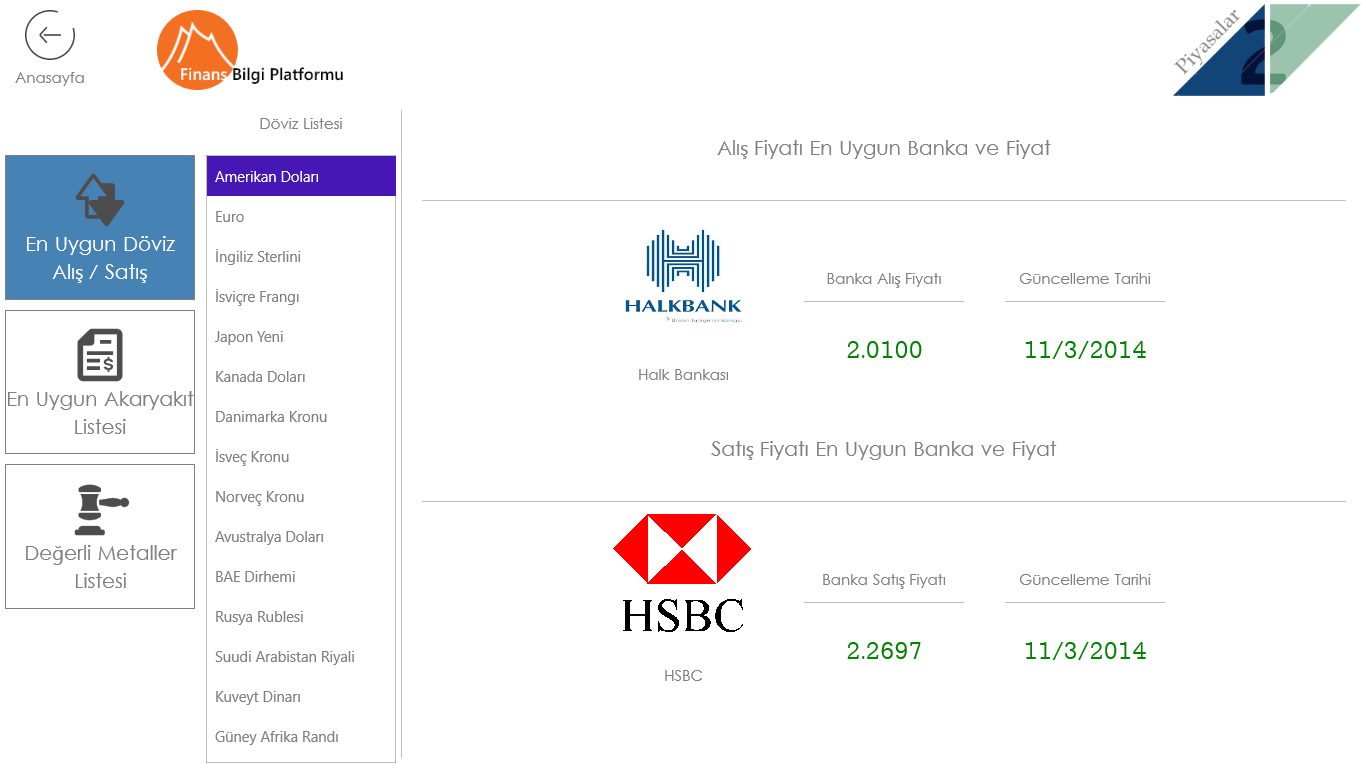The width and height of the screenshot is (1366, 768).
Task: Pick Güney Afrika Randı entry
Action: (301, 737)
